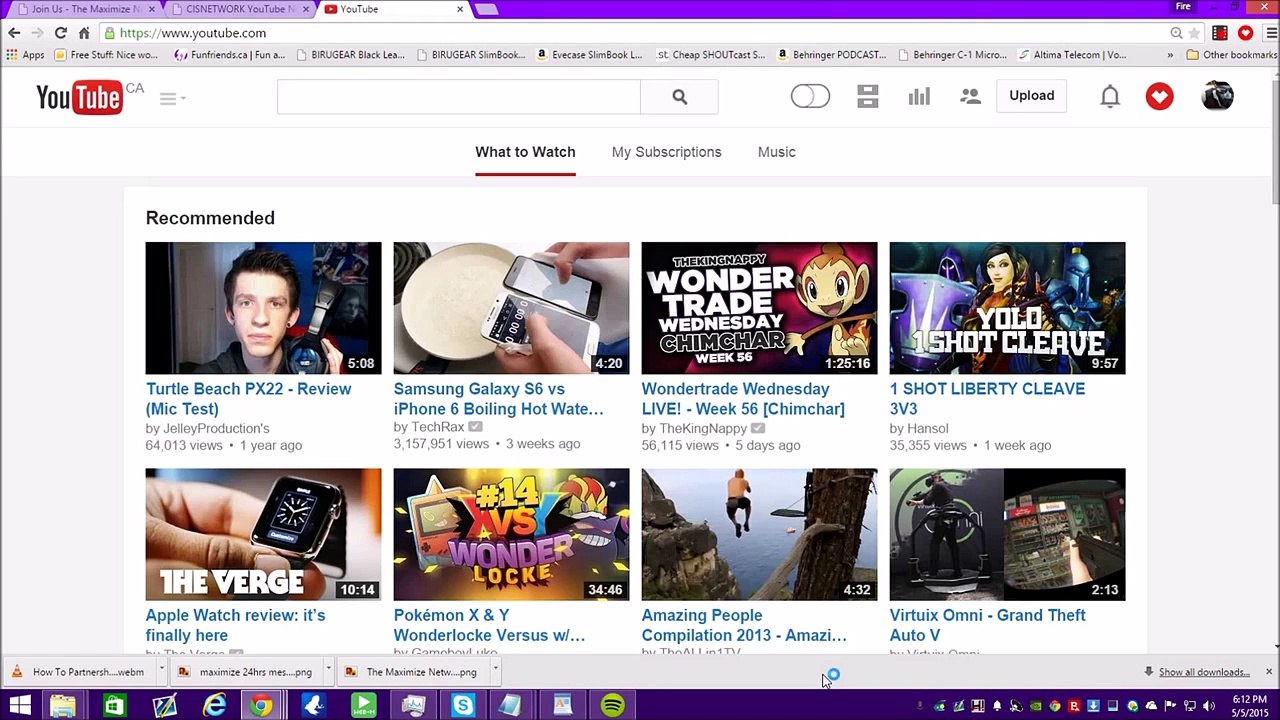Open the notifications bell
1280x720 pixels.
(x=1110, y=96)
